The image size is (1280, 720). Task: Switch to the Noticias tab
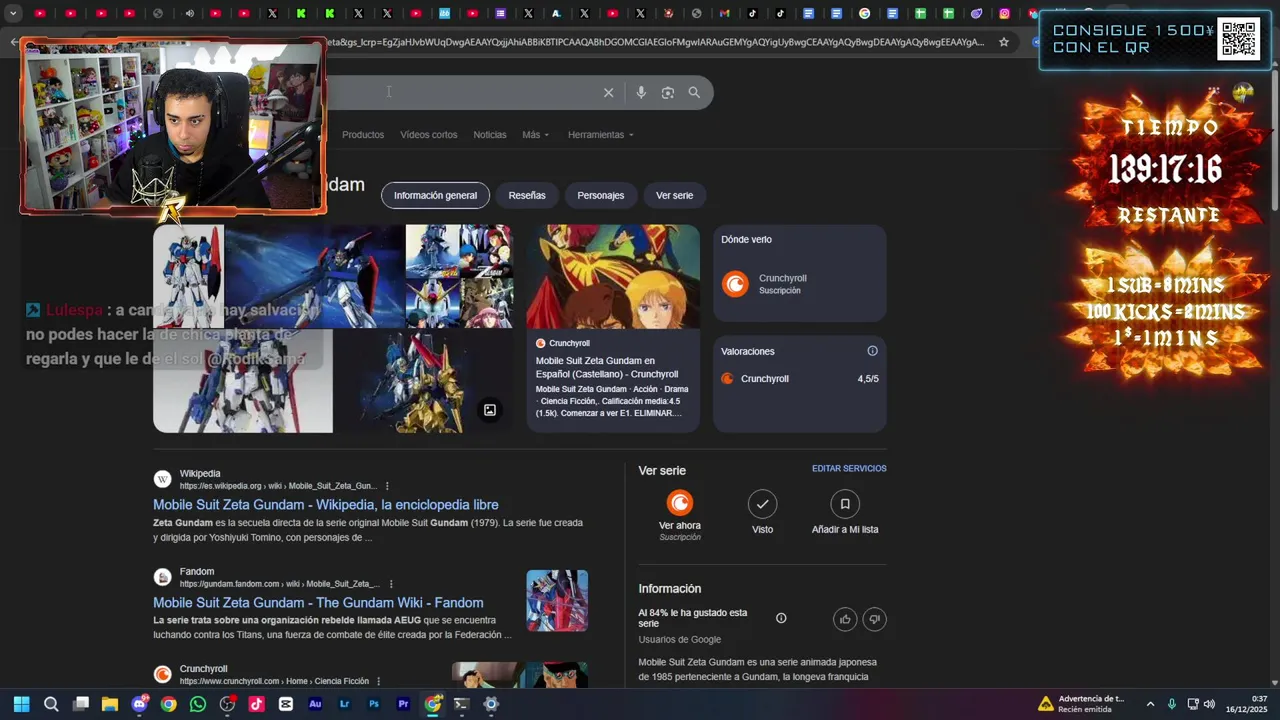click(490, 135)
